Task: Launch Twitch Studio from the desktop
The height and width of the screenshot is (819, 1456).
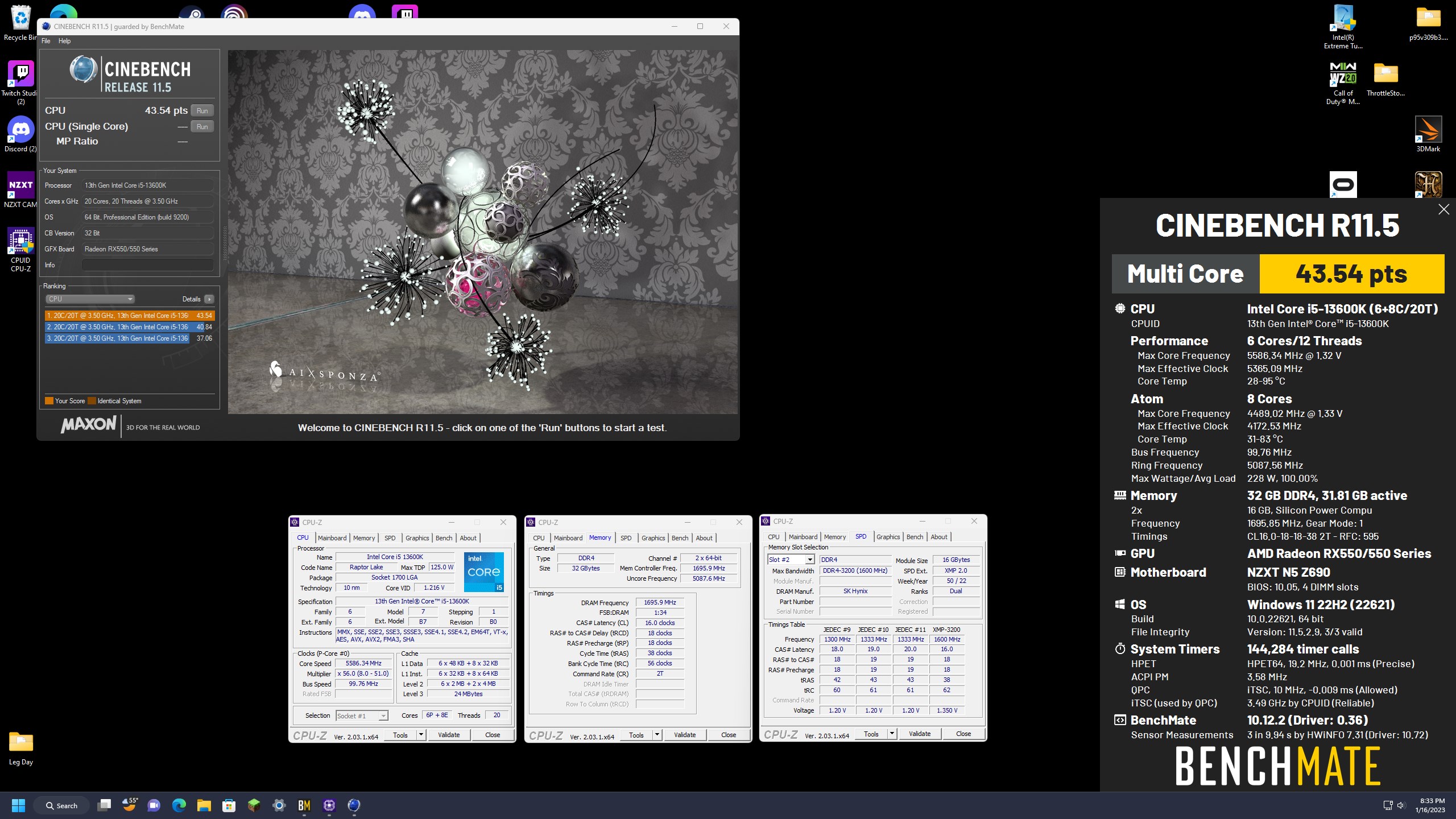Action: [21, 82]
